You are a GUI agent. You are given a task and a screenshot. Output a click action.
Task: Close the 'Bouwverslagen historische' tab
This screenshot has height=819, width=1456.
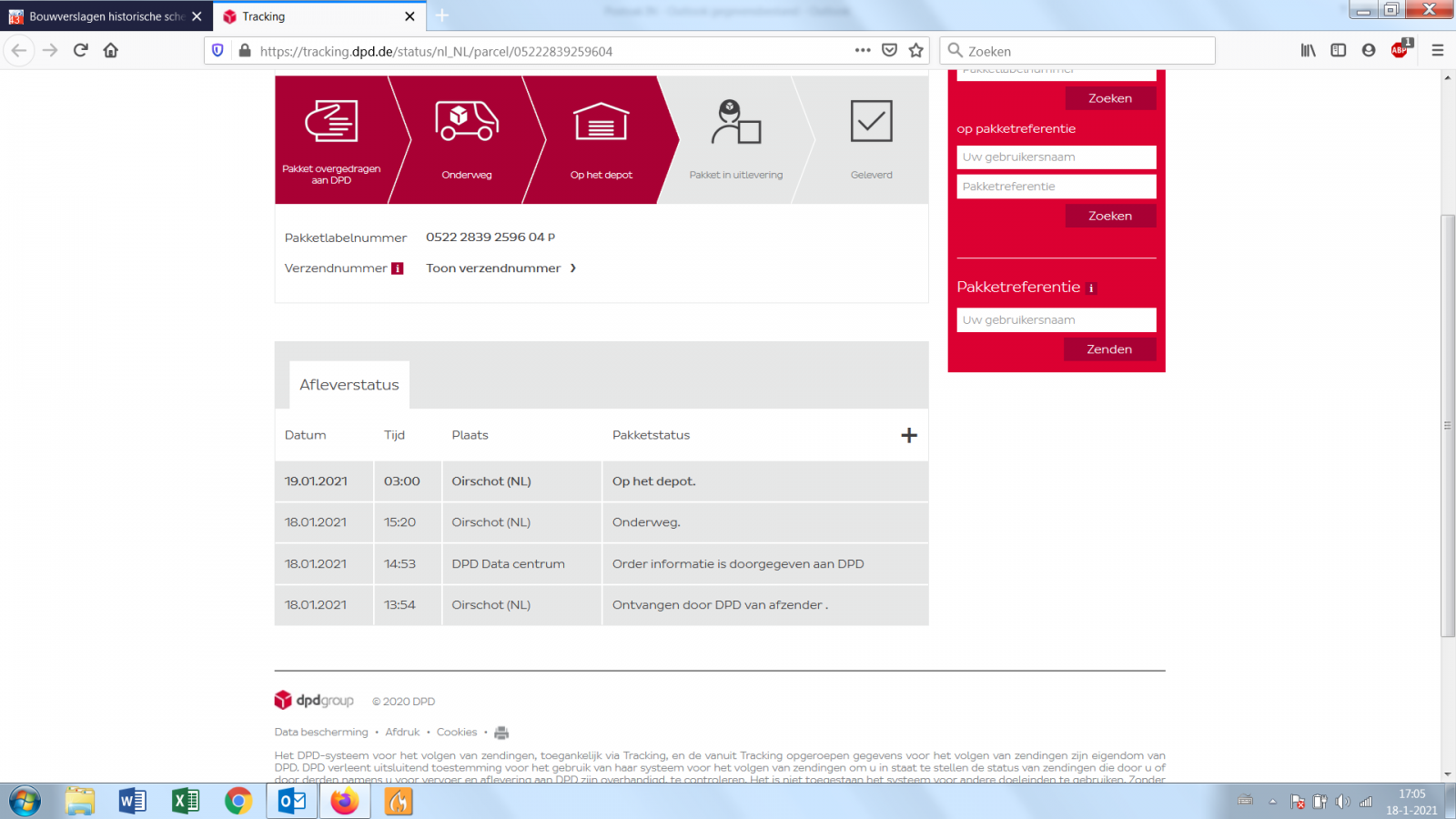(x=197, y=16)
